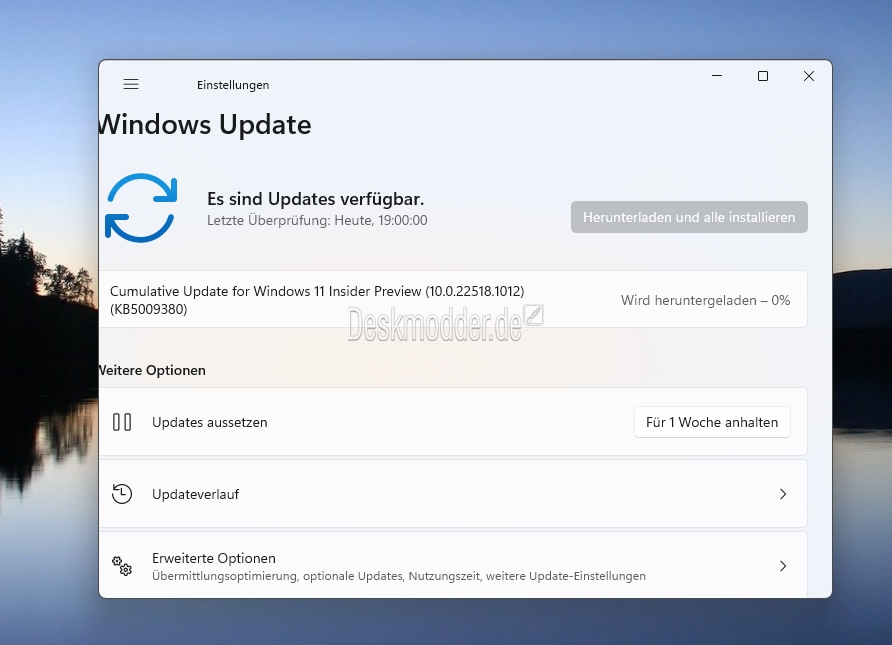Click the pause icon beside Updates aussetzen
Screen dimensions: 892x645
click(x=122, y=422)
